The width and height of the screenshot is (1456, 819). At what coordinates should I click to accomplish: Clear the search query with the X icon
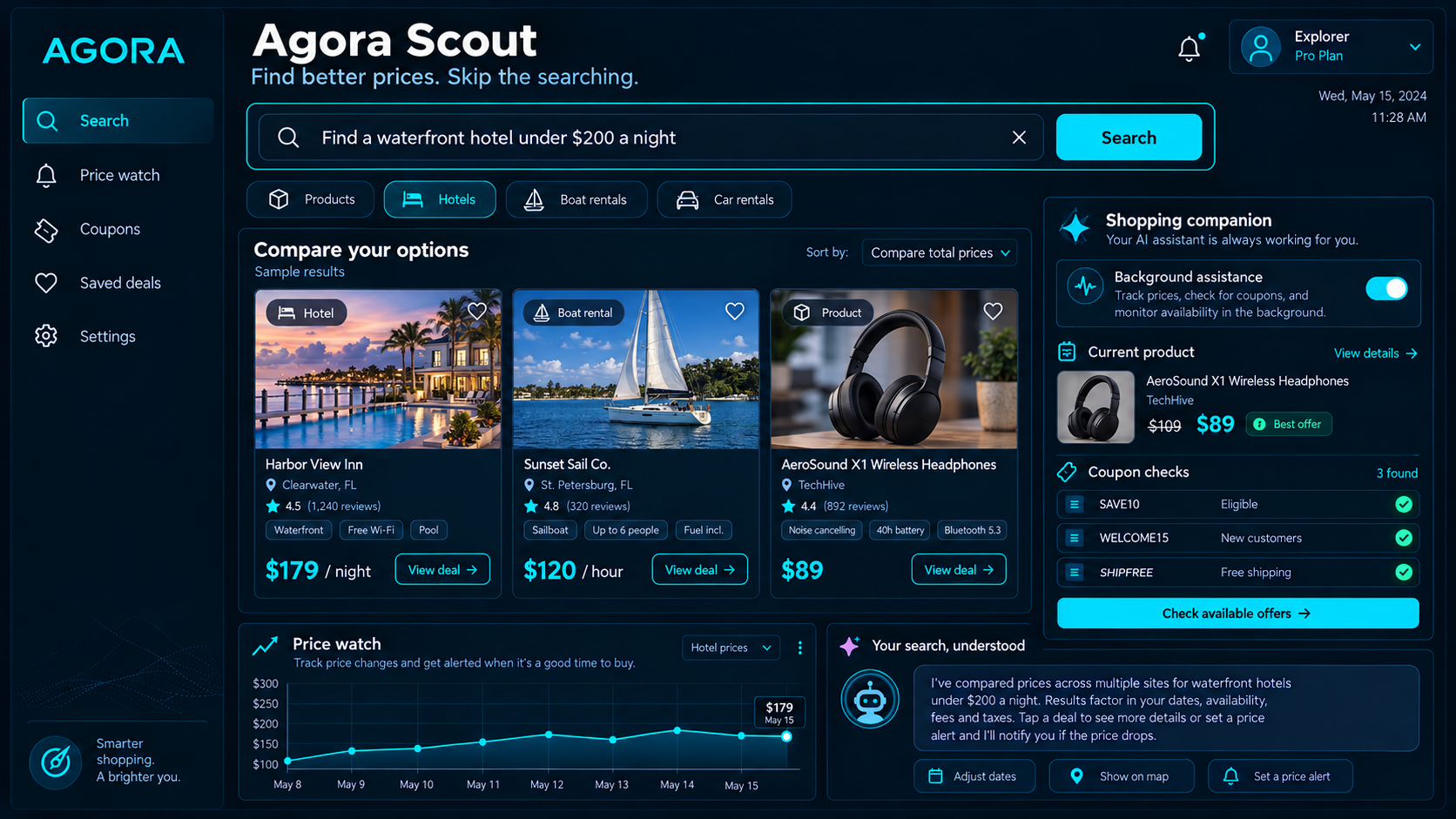tap(1019, 138)
